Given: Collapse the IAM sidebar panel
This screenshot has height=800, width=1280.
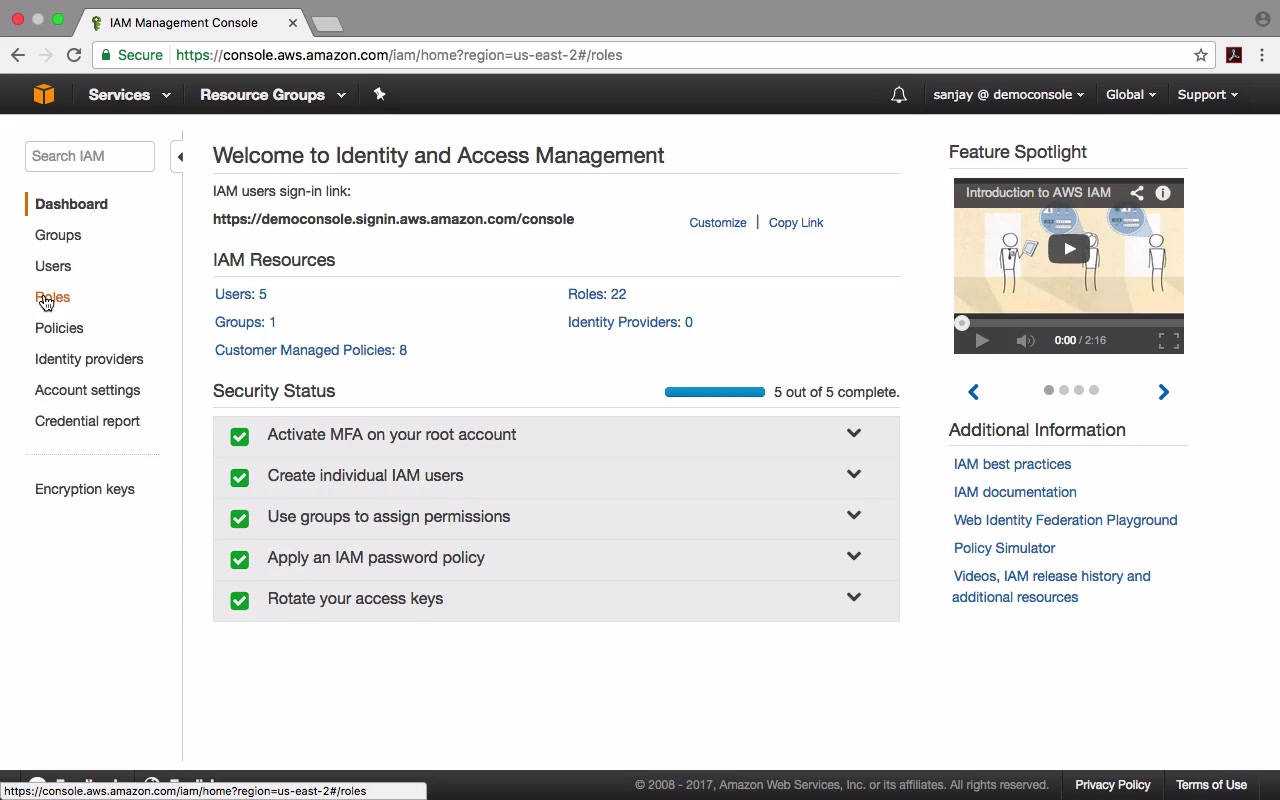Looking at the screenshot, I should (x=179, y=157).
